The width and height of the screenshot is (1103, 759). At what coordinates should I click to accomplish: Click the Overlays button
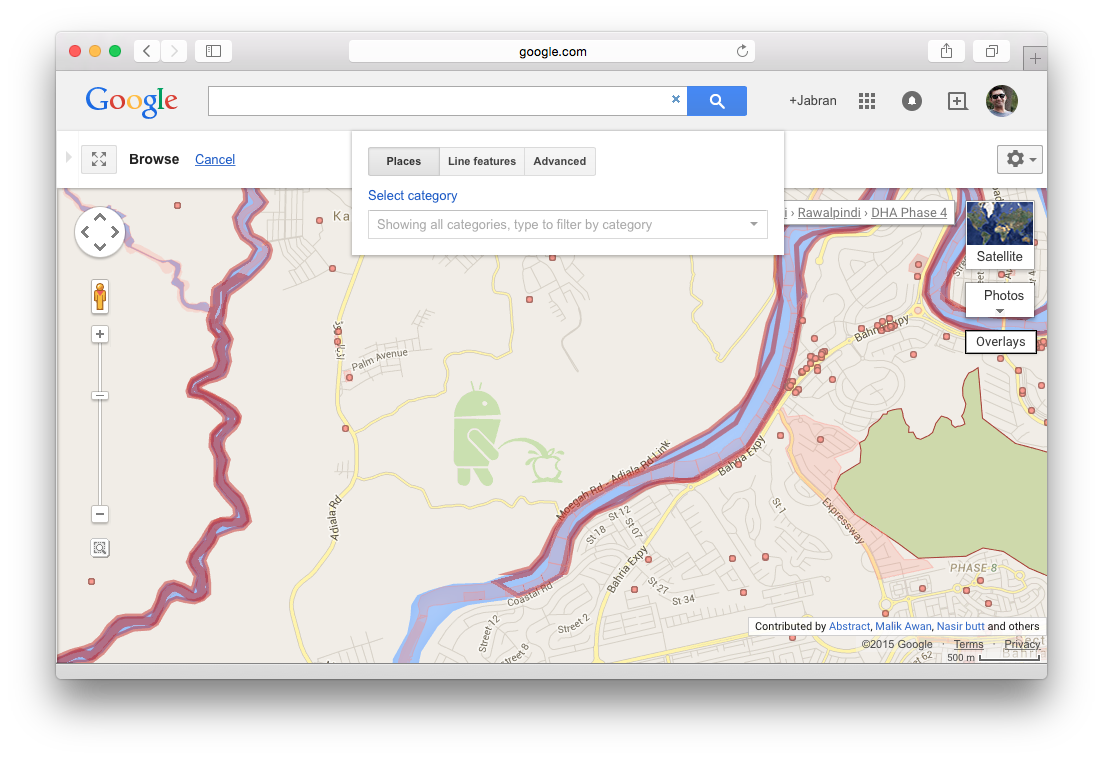coord(1000,342)
